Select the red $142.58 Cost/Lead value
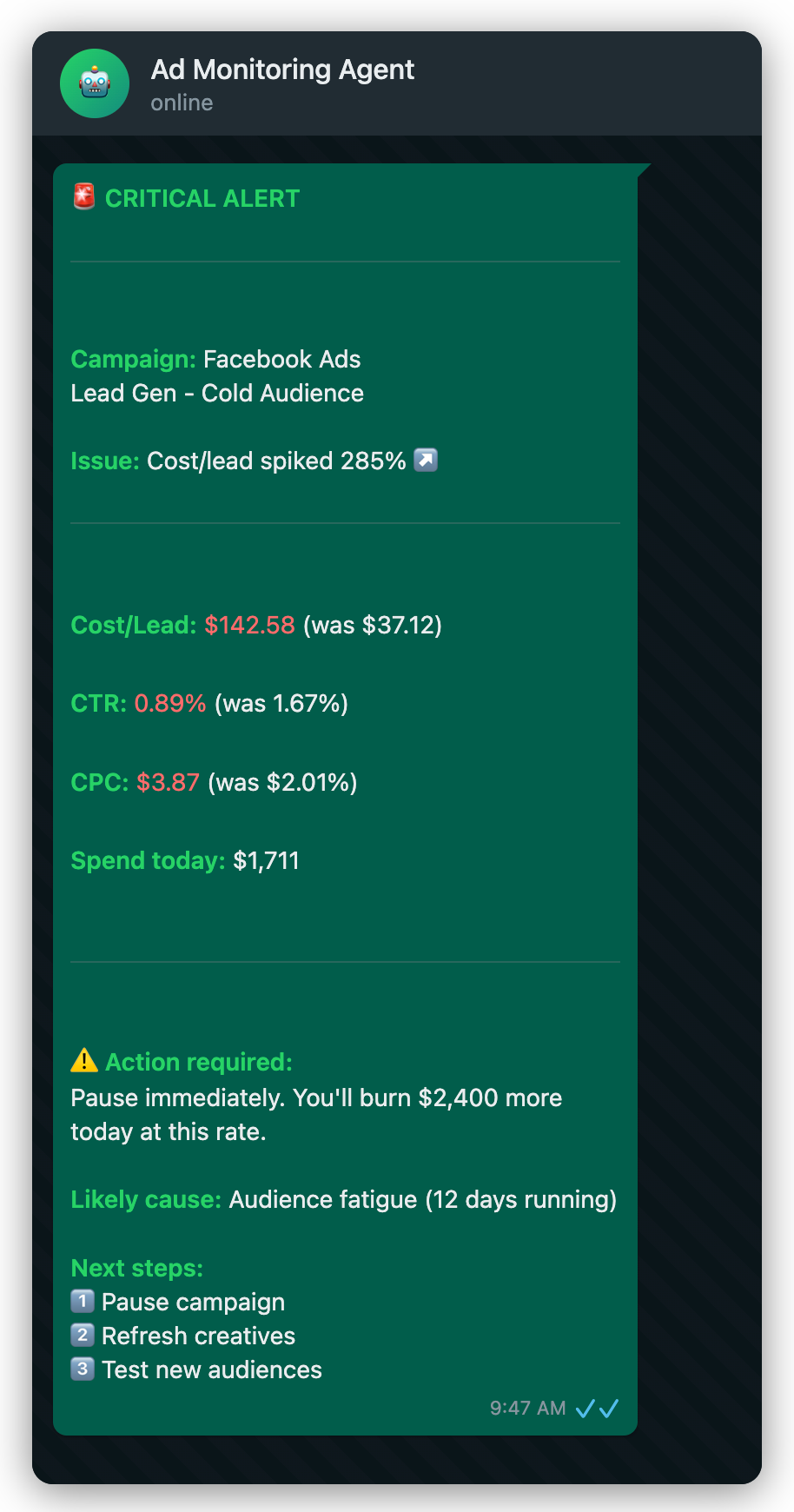This screenshot has width=794, height=1512. click(249, 625)
